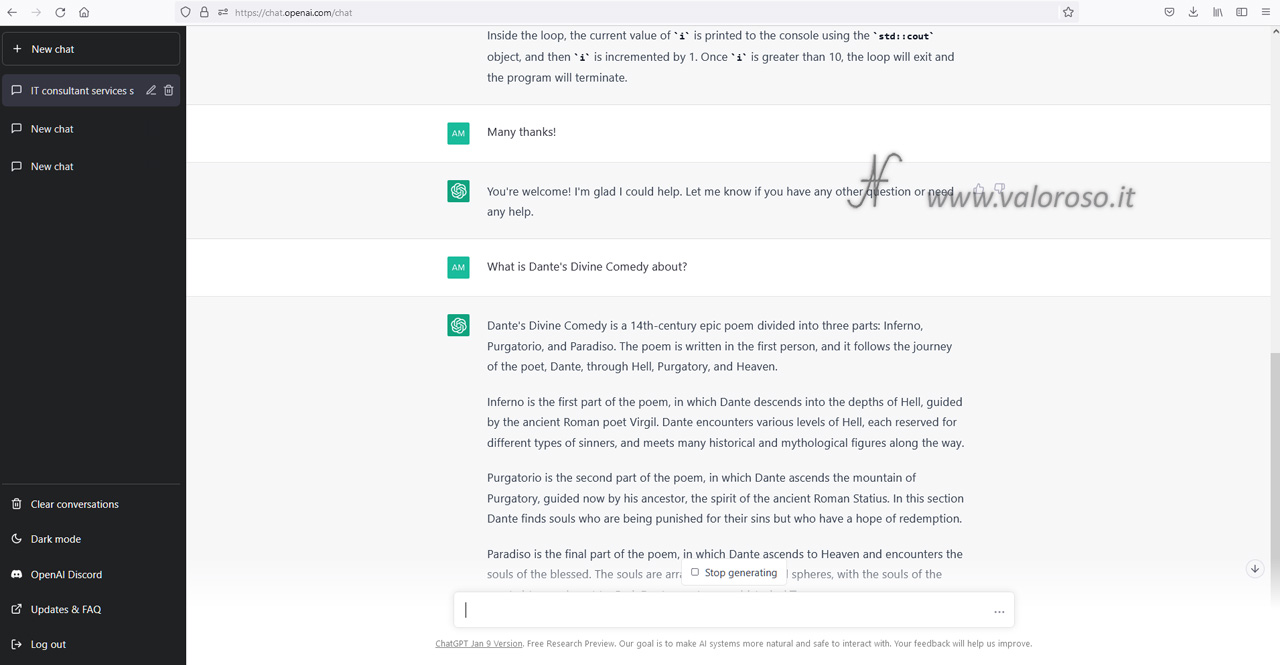1280x665 pixels.
Task: Click the Updates & FAQ link
Action: coord(65,609)
